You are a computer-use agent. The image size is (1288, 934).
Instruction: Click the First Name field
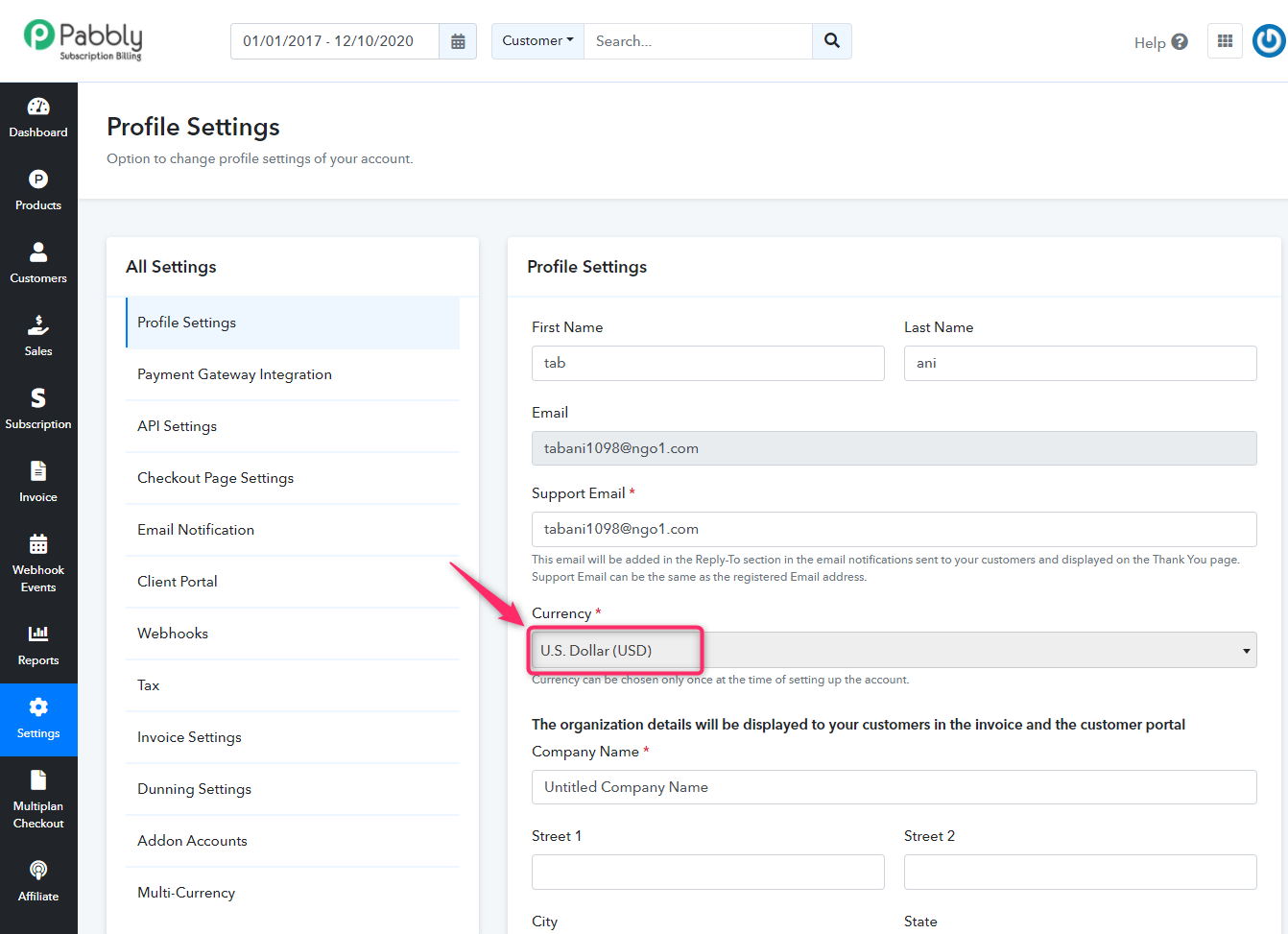point(708,363)
